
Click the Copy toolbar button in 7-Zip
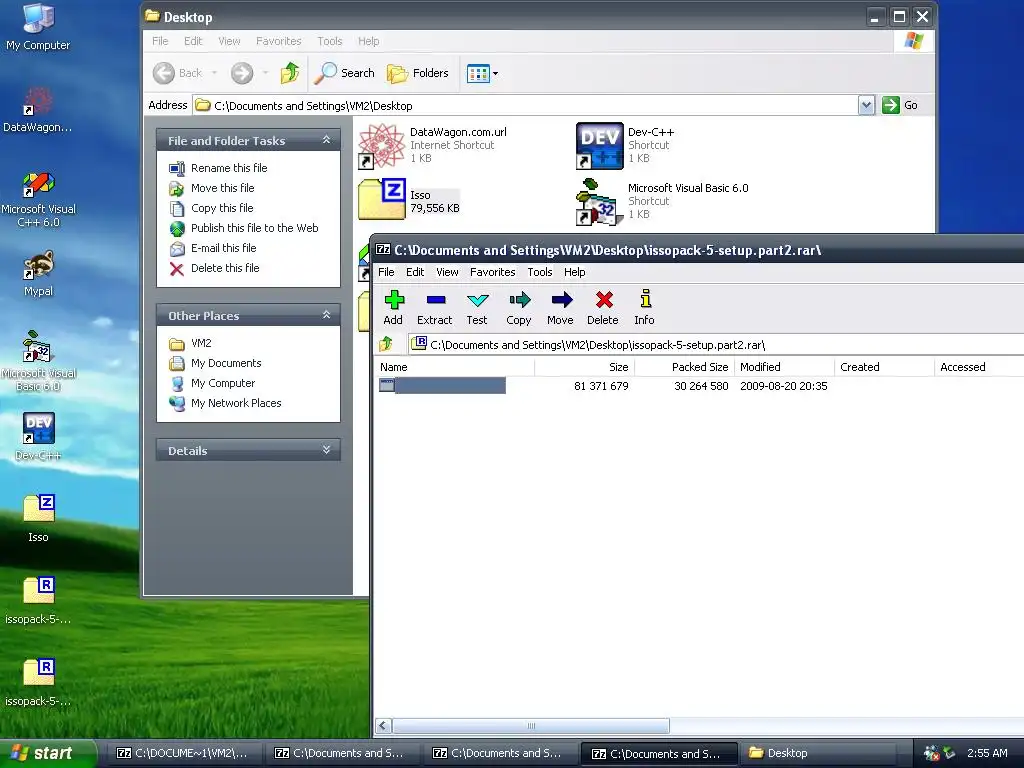click(x=519, y=308)
